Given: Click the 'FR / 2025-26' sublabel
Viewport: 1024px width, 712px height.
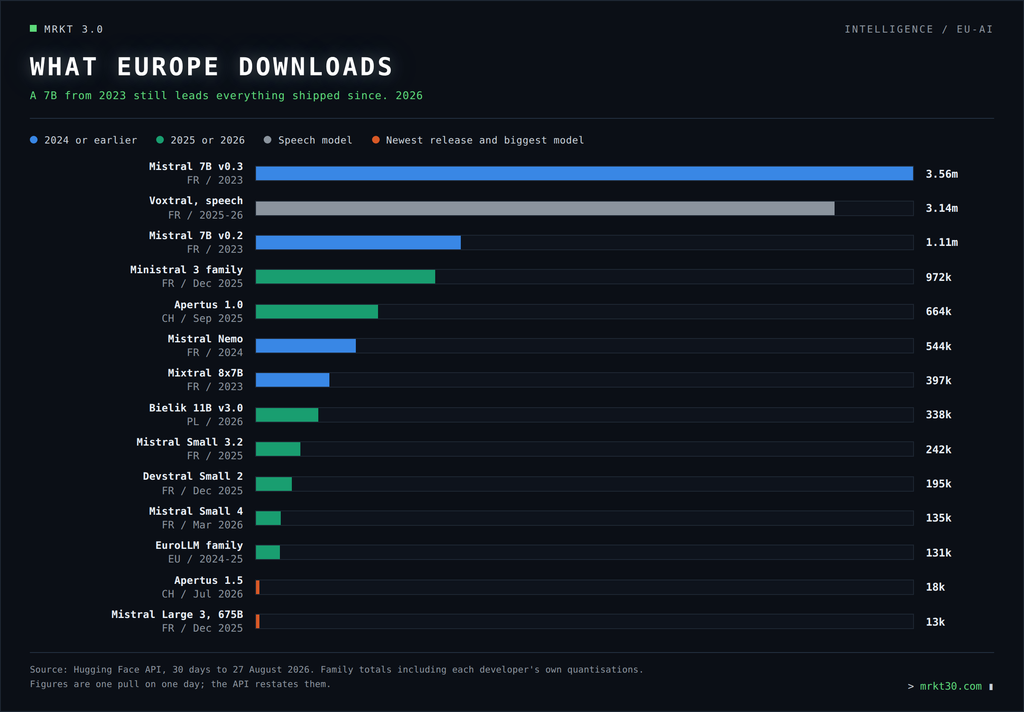Looking at the screenshot, I should [x=205, y=215].
